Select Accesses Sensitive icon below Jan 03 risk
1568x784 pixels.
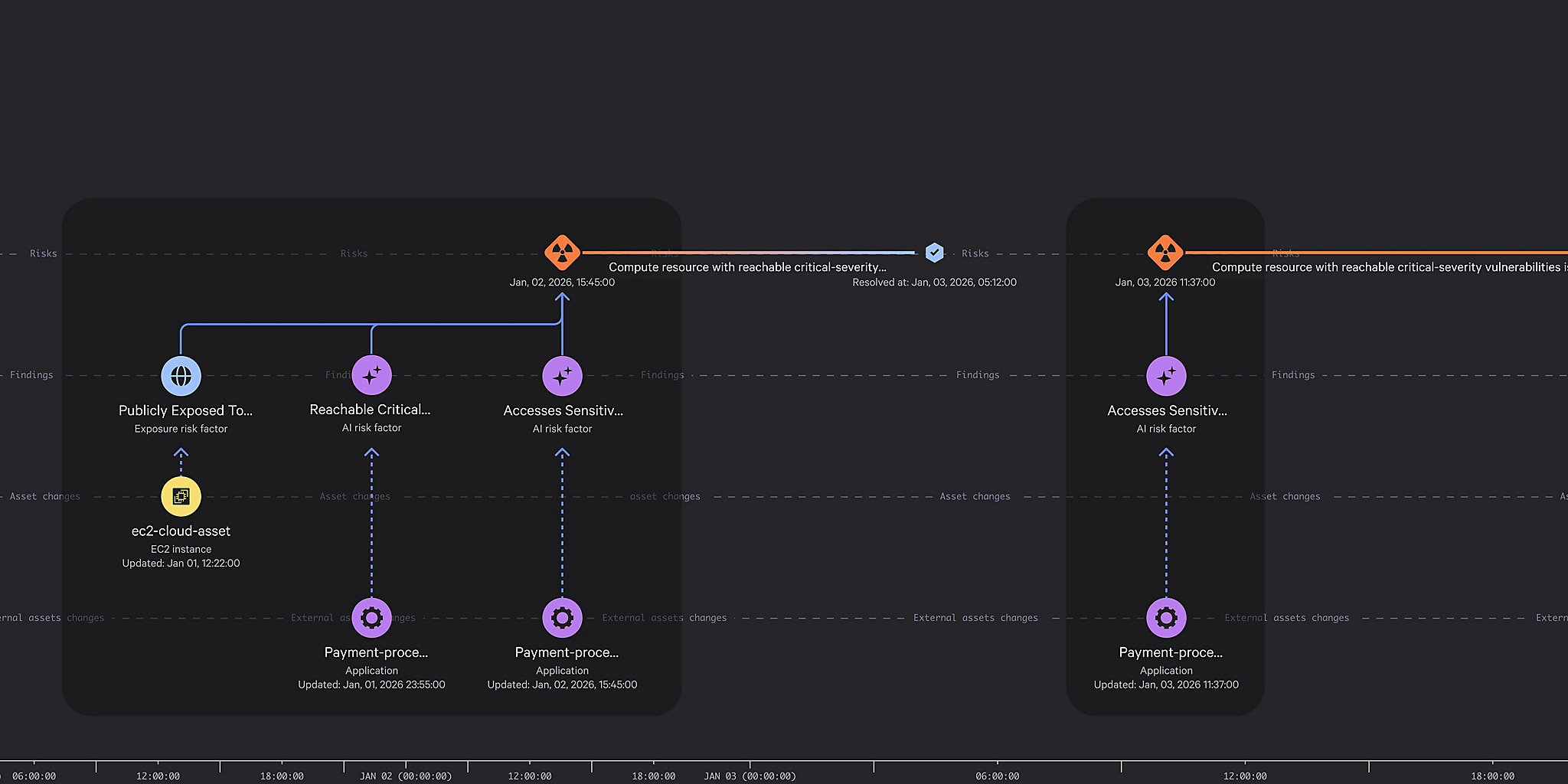click(1166, 376)
